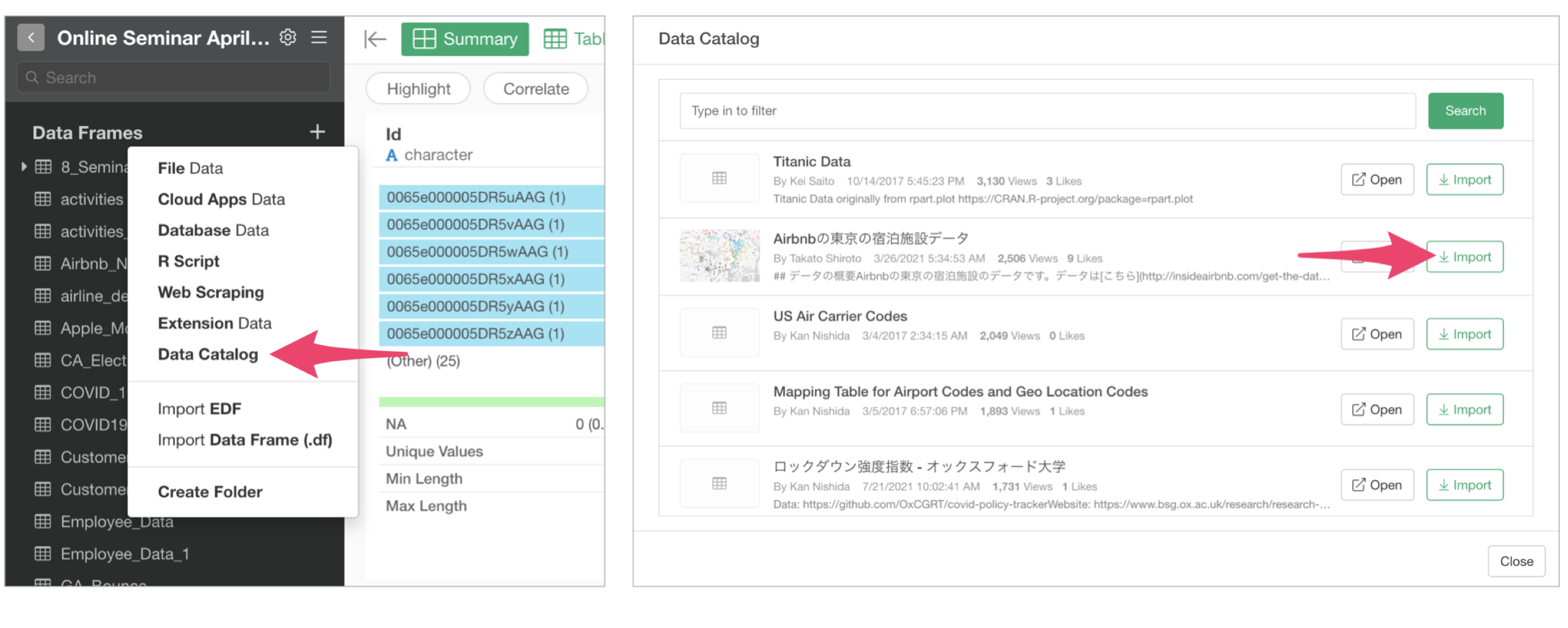Select Import Data Frame (.df) option
Screen dimensions: 1568x628
click(x=245, y=440)
